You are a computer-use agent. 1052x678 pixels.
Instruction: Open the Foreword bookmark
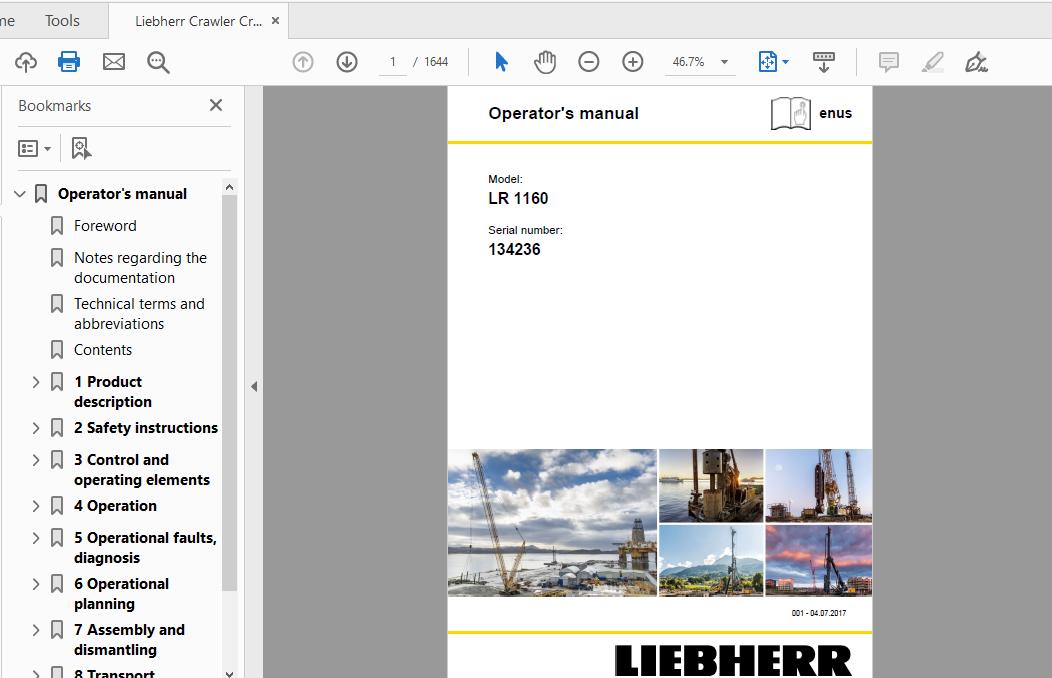click(x=105, y=226)
